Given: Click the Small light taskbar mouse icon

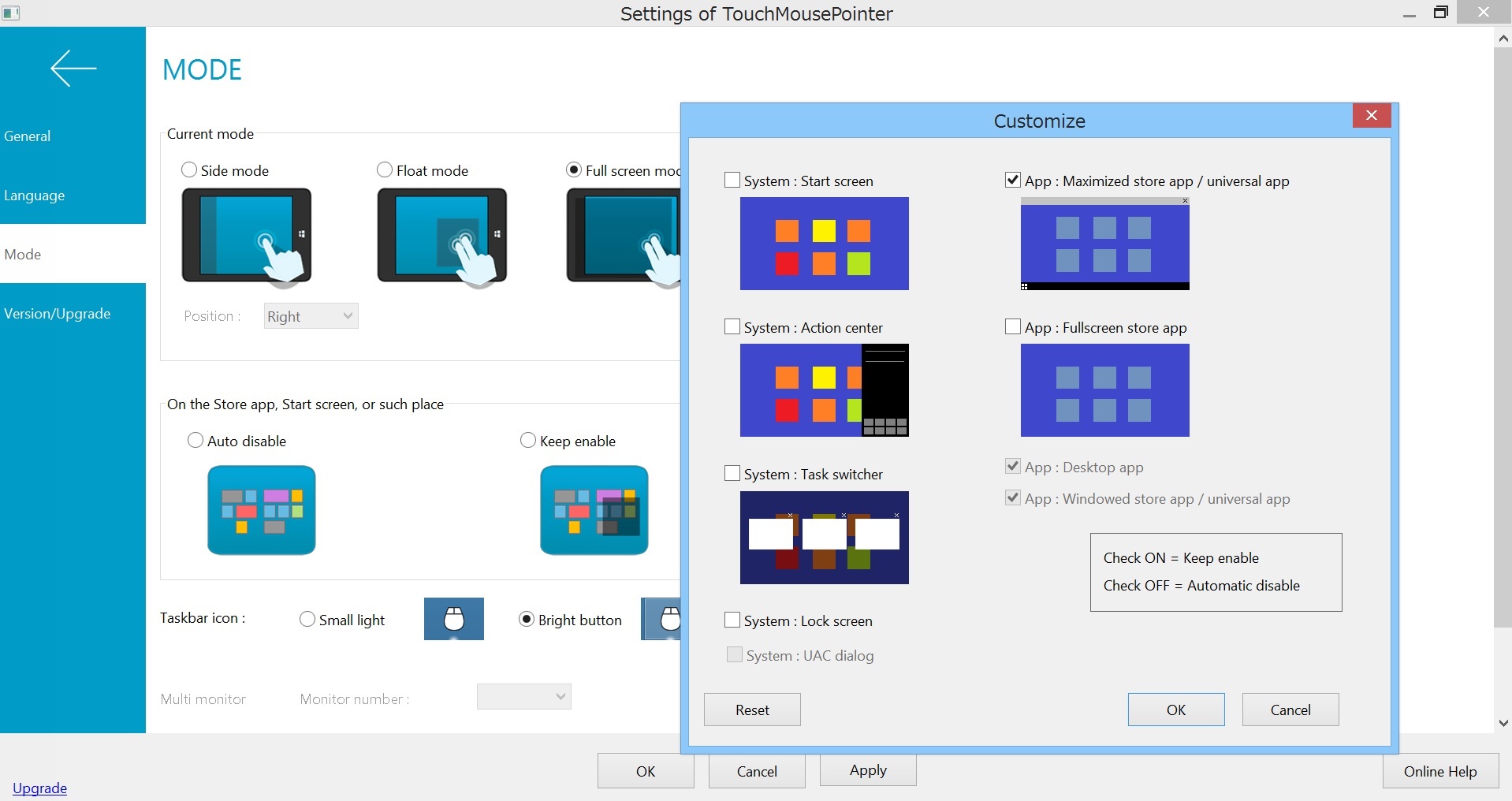Looking at the screenshot, I should [454, 619].
